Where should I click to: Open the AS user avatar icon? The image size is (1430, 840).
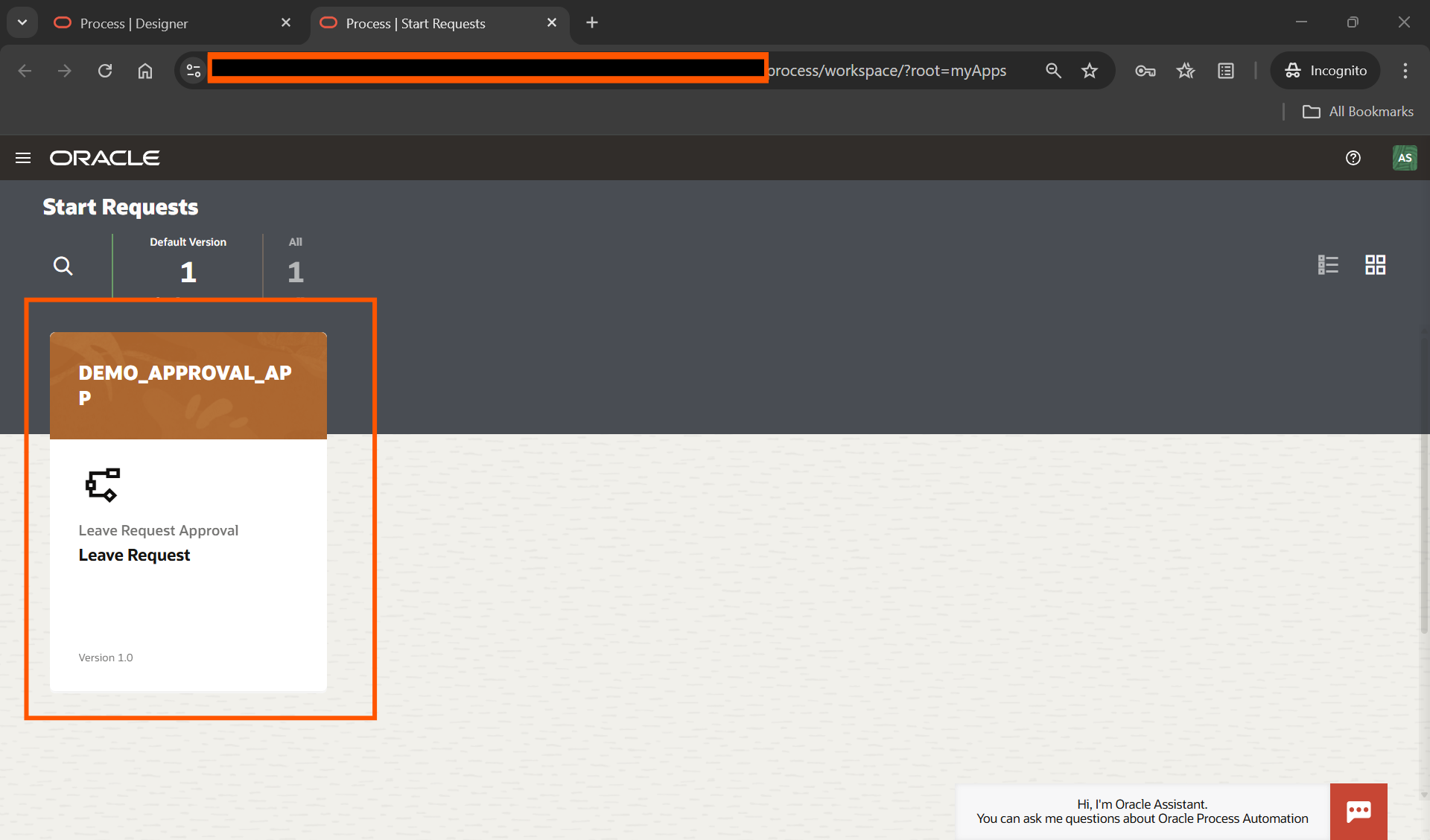[x=1405, y=158]
